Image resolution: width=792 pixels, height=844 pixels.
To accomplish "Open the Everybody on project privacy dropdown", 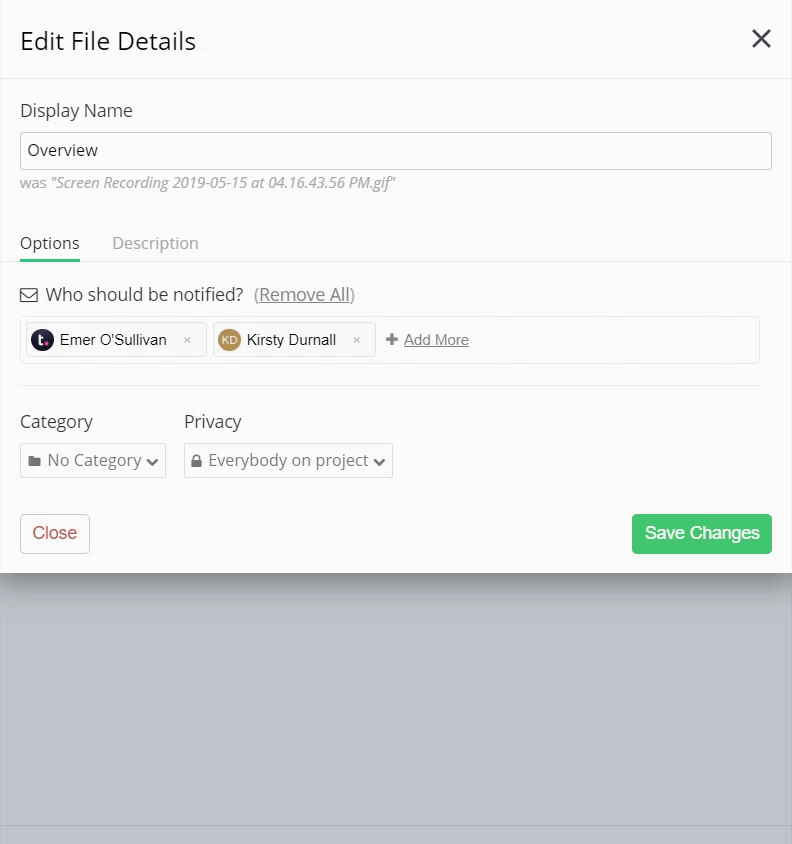I will click(288, 461).
